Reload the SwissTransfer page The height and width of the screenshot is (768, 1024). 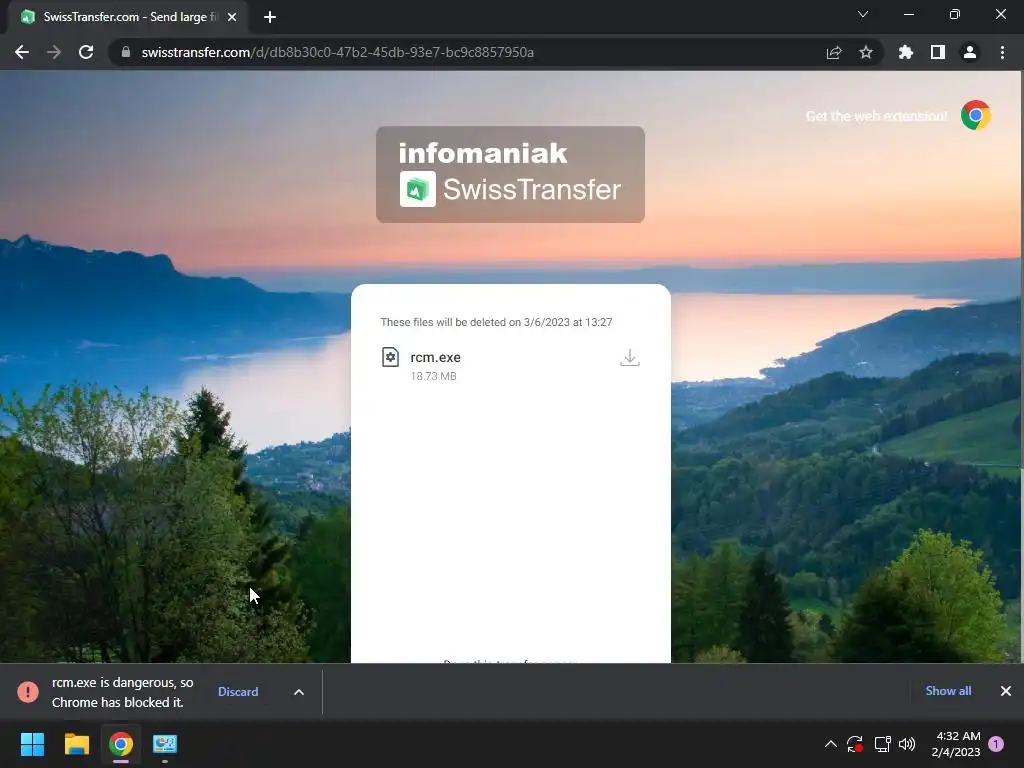click(86, 52)
